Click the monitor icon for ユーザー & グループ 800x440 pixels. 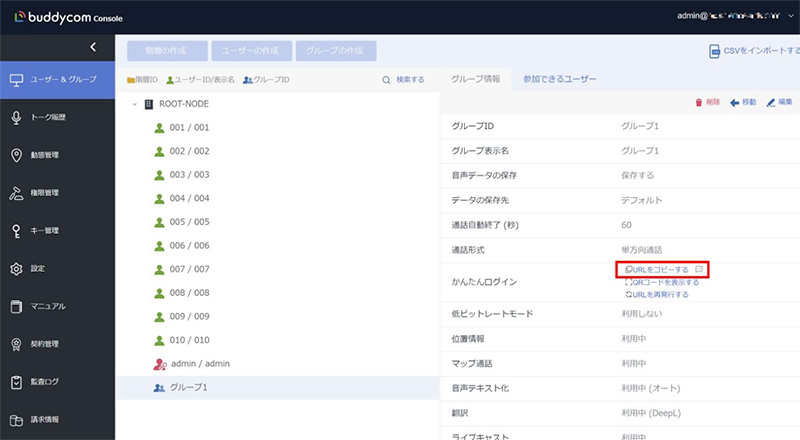pyautogui.click(x=16, y=80)
